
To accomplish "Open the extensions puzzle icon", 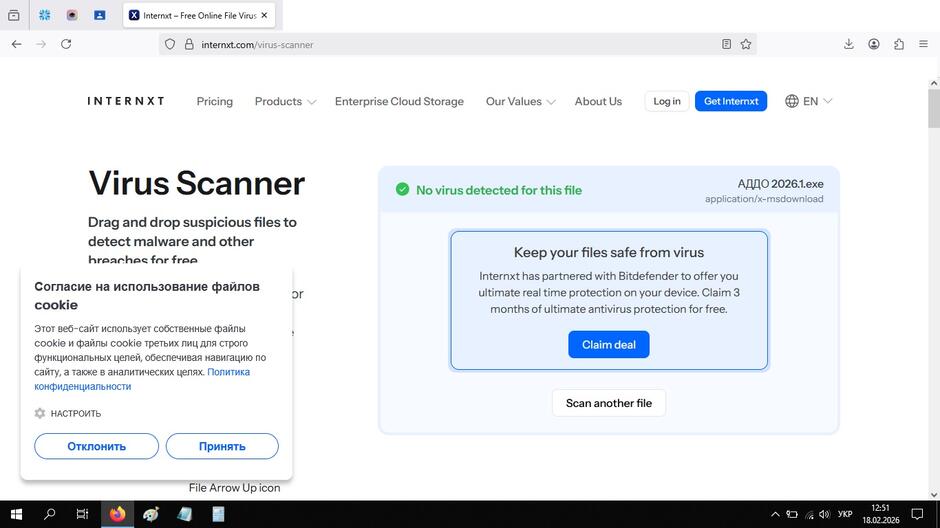I will coord(899,44).
